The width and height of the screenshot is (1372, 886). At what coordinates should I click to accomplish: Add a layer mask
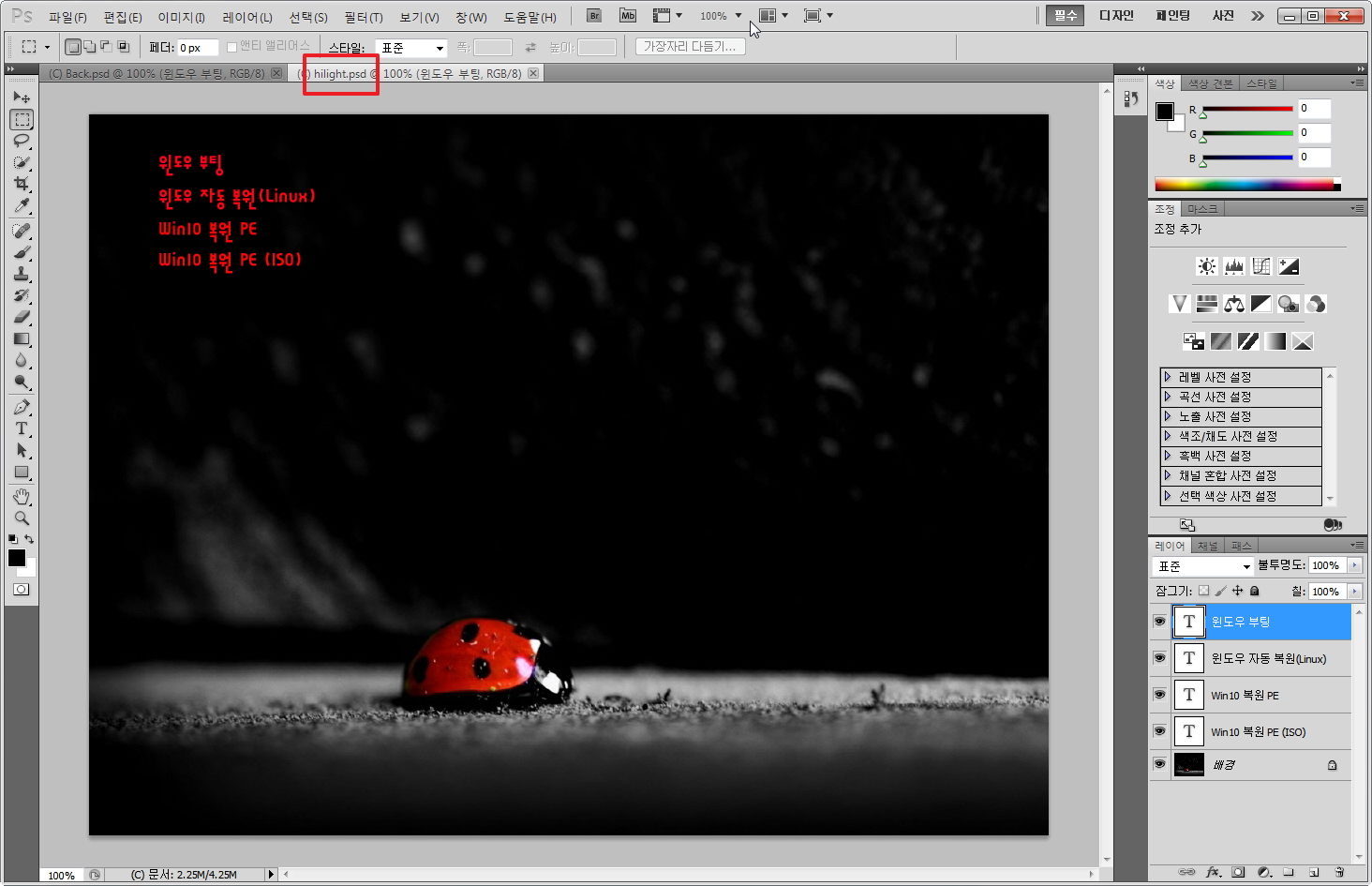point(1238,872)
